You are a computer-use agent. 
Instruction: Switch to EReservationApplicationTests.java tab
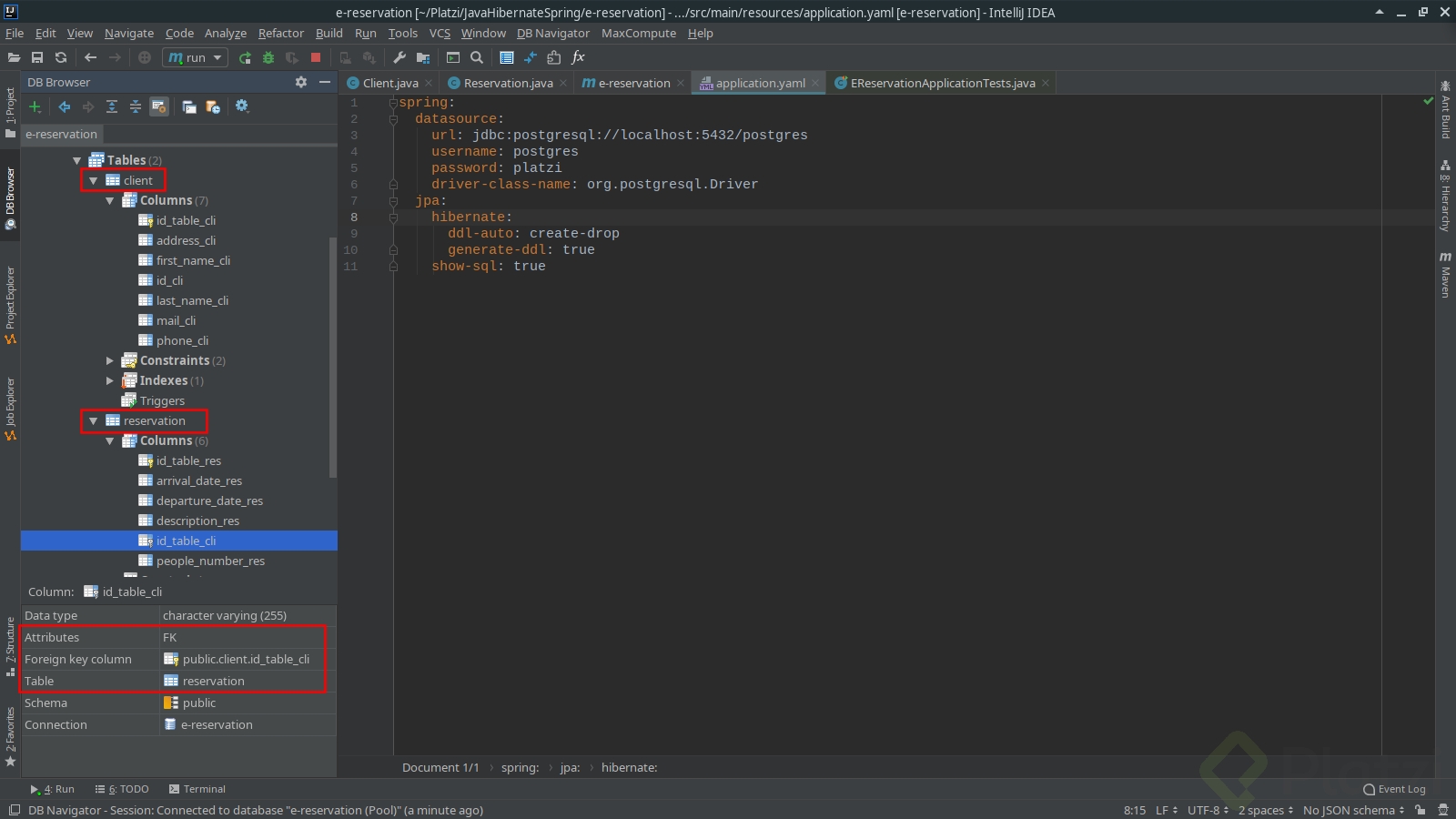[943, 83]
